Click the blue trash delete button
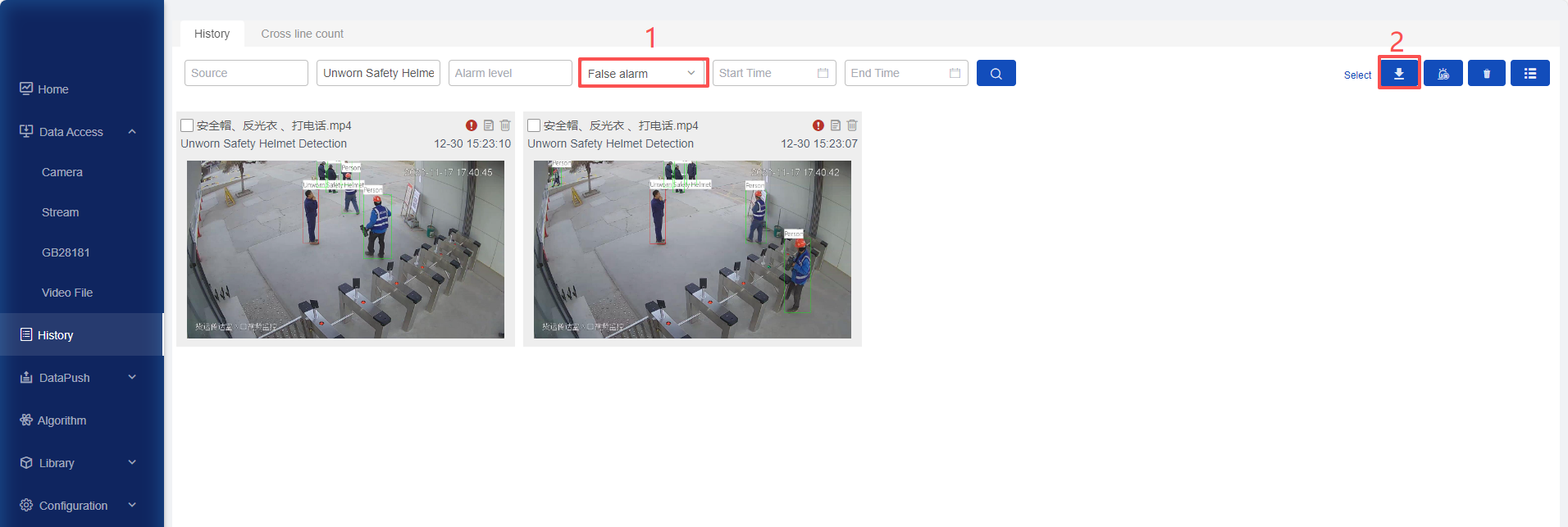 (1486, 74)
